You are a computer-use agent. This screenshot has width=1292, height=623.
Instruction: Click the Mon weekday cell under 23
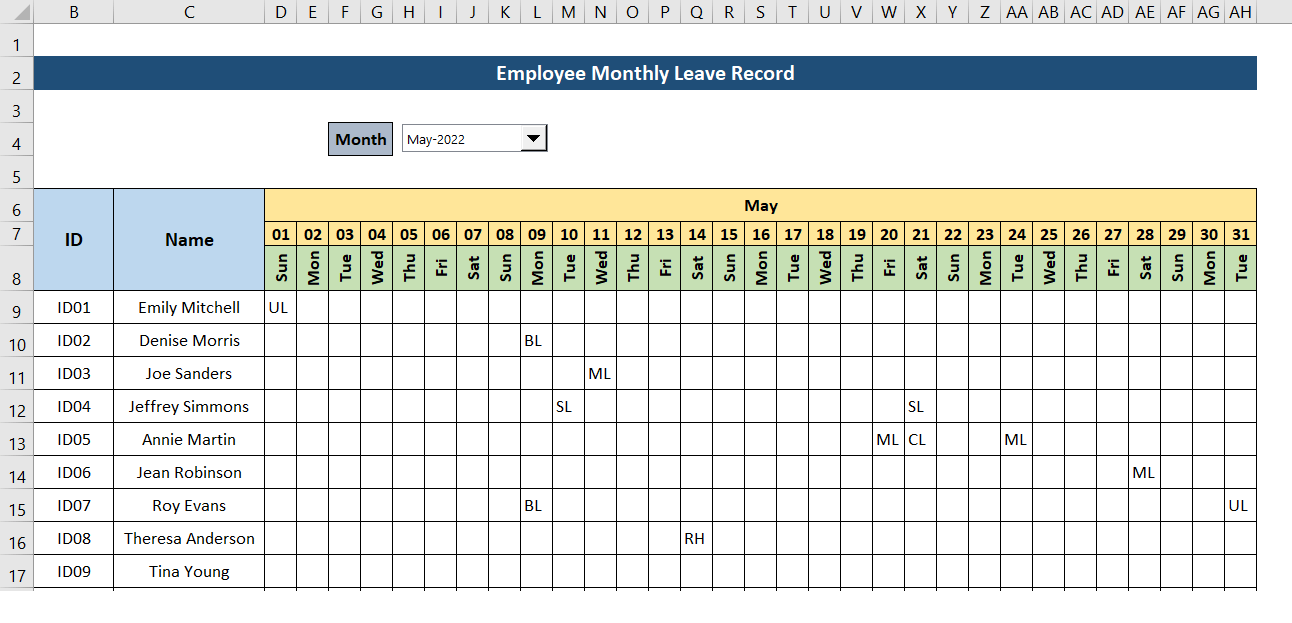(x=984, y=268)
